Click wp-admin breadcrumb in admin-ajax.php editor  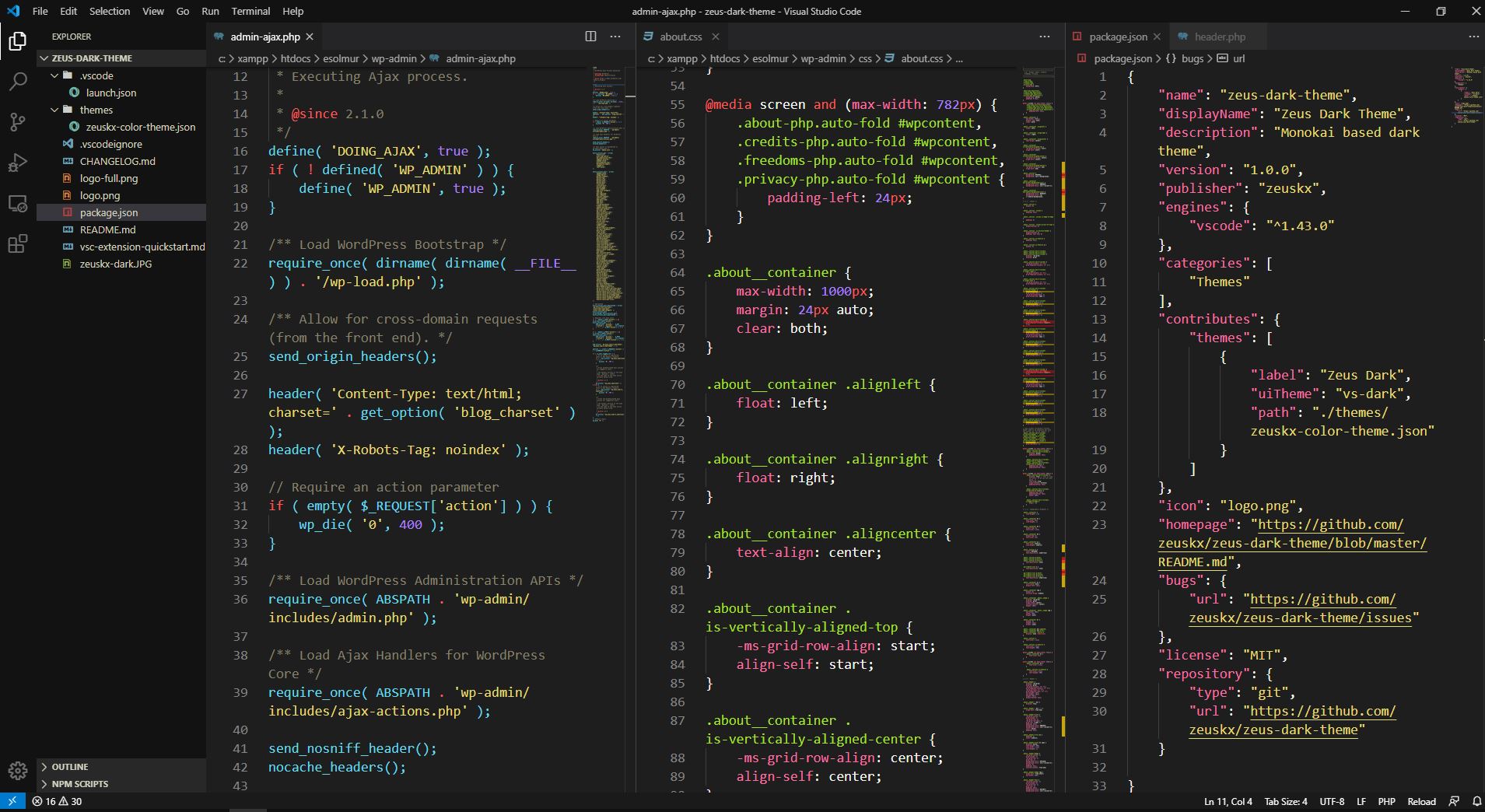point(394,58)
